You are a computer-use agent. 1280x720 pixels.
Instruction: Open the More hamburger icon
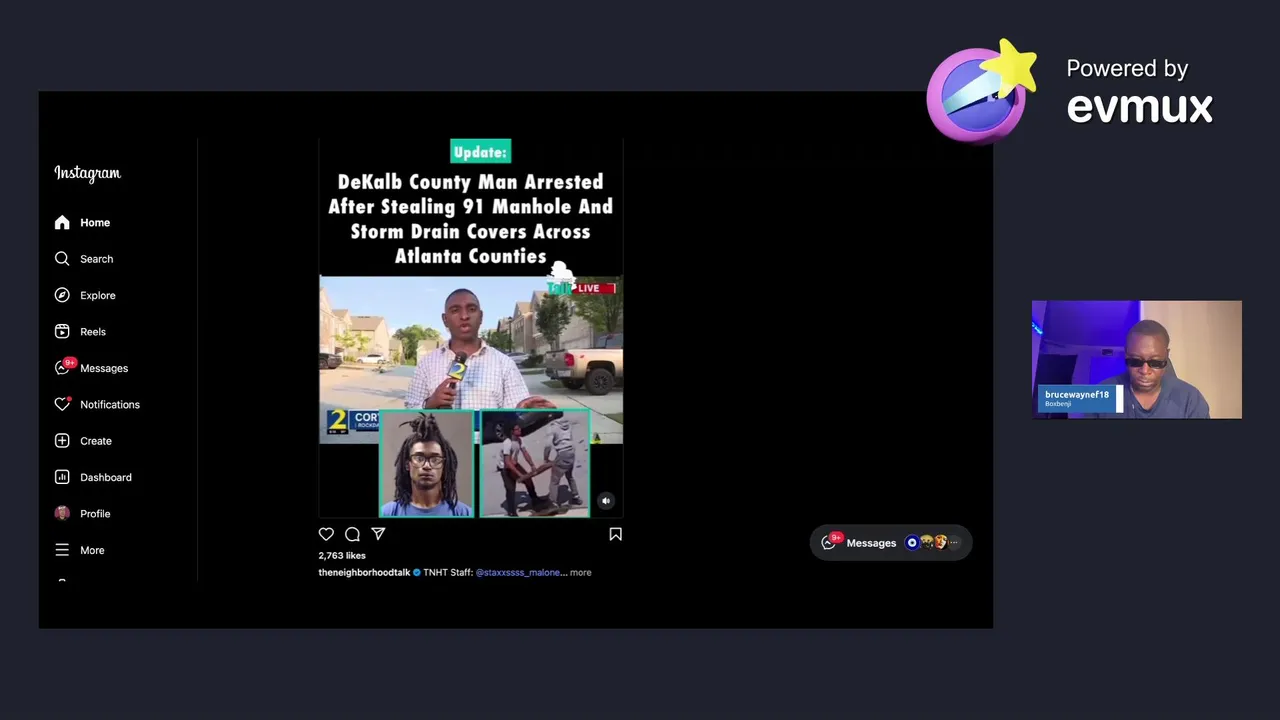[62, 550]
